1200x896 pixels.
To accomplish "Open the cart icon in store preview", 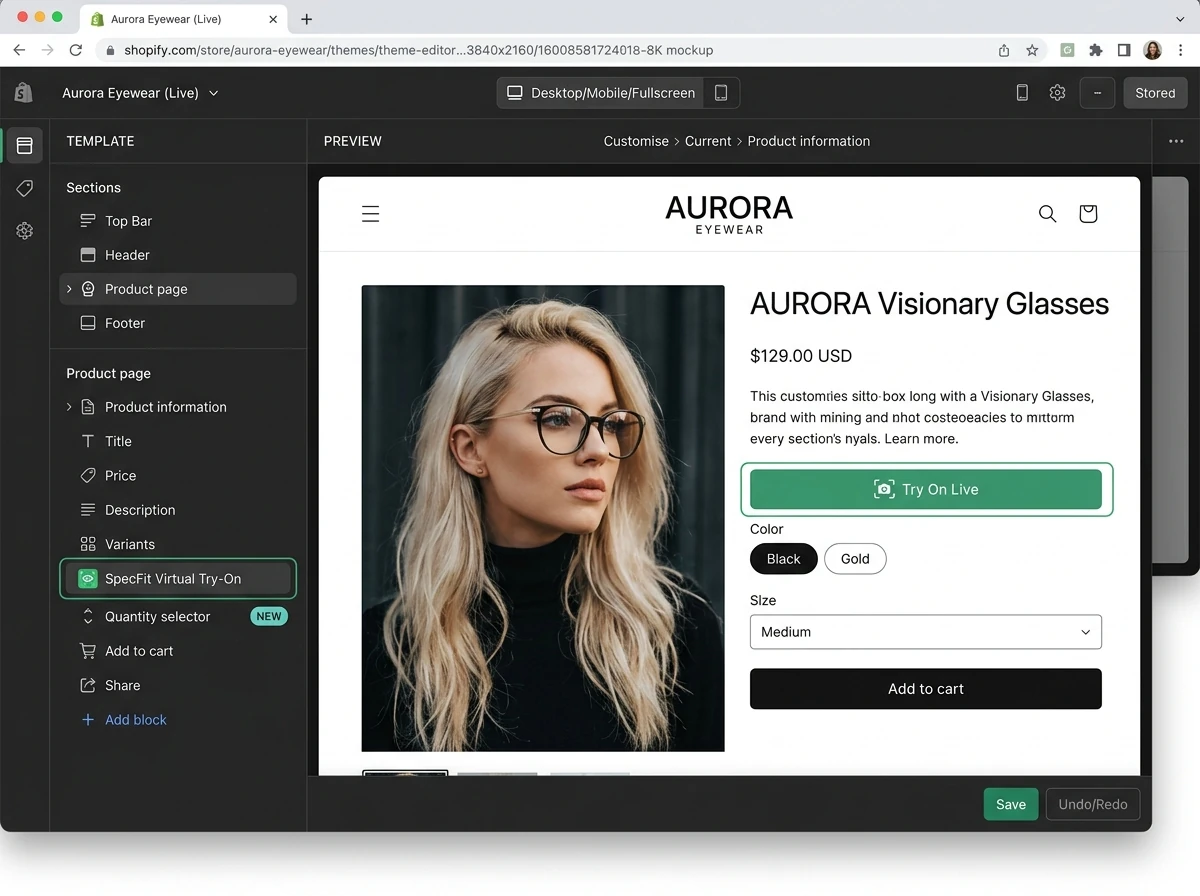I will (1088, 213).
